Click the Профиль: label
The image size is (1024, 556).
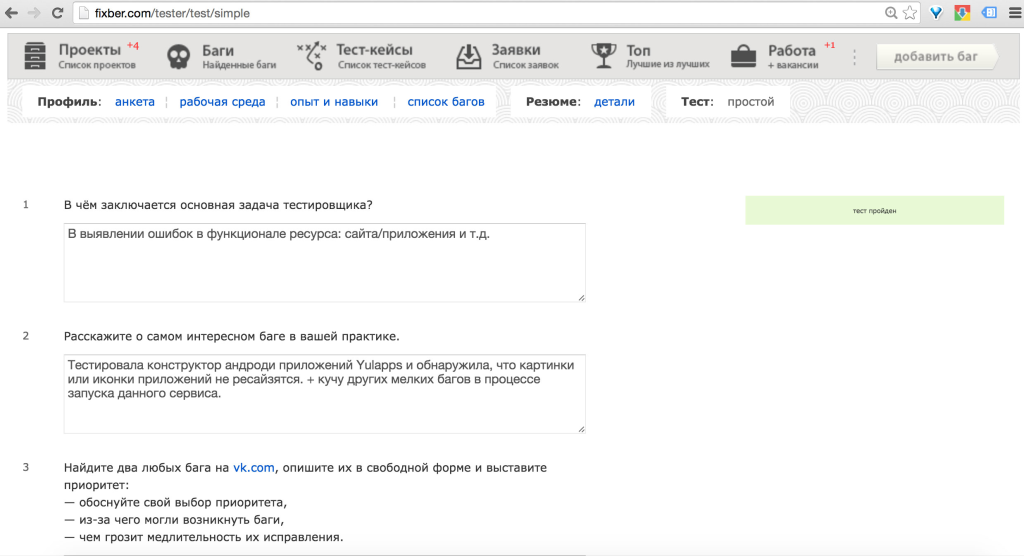[69, 102]
